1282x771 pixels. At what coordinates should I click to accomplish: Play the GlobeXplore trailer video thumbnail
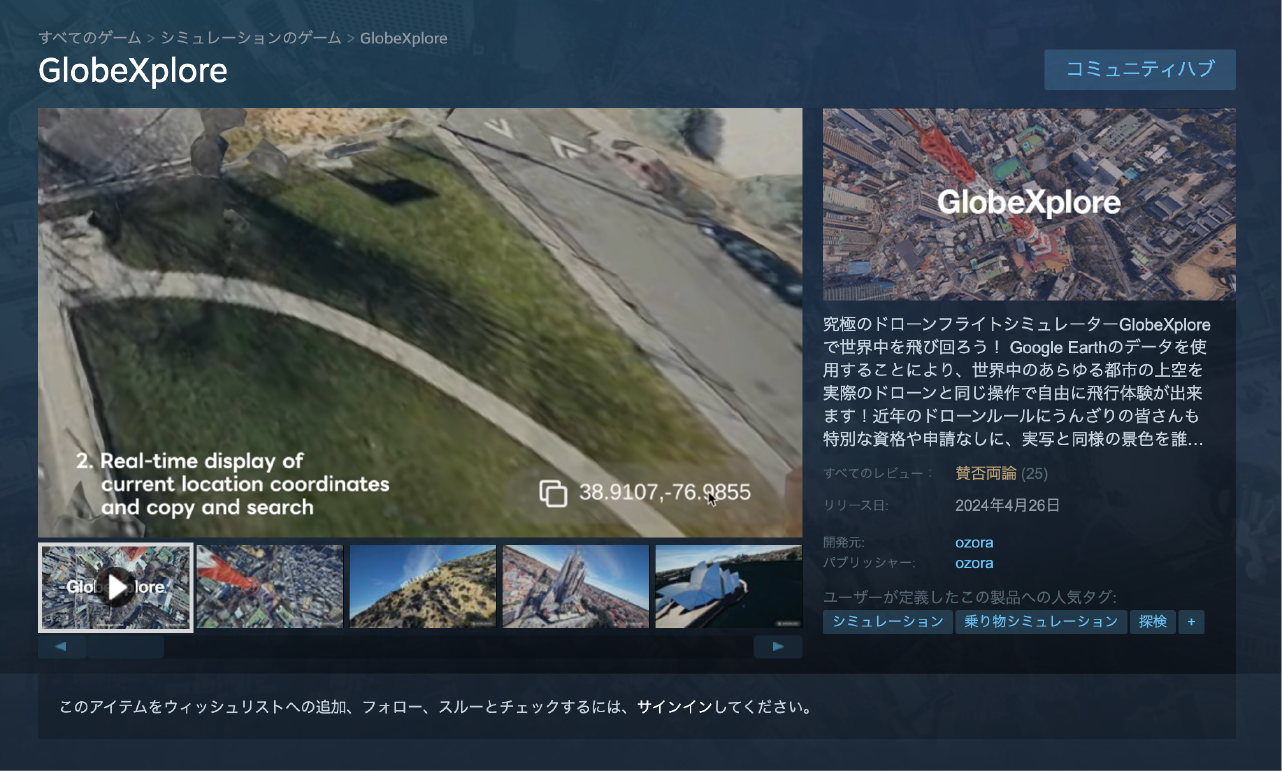[116, 587]
